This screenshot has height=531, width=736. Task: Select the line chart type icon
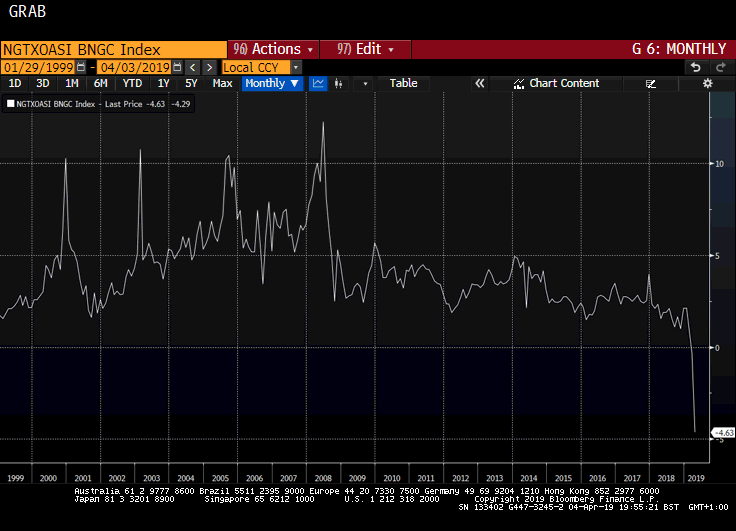(x=318, y=84)
